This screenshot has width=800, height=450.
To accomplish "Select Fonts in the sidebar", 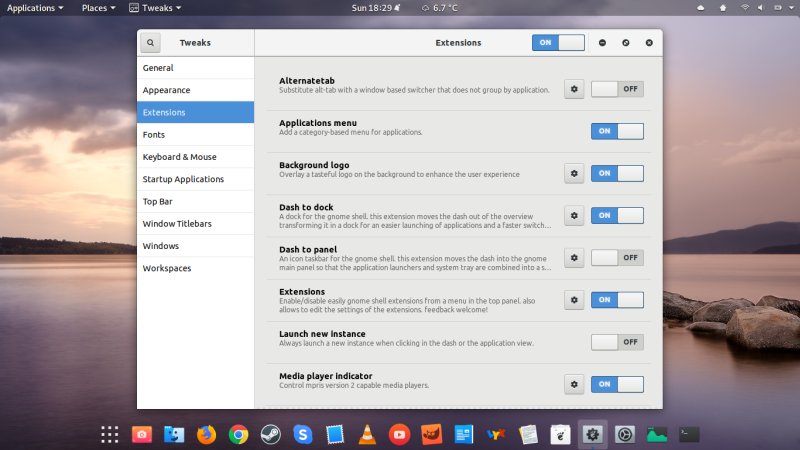I will (195, 135).
